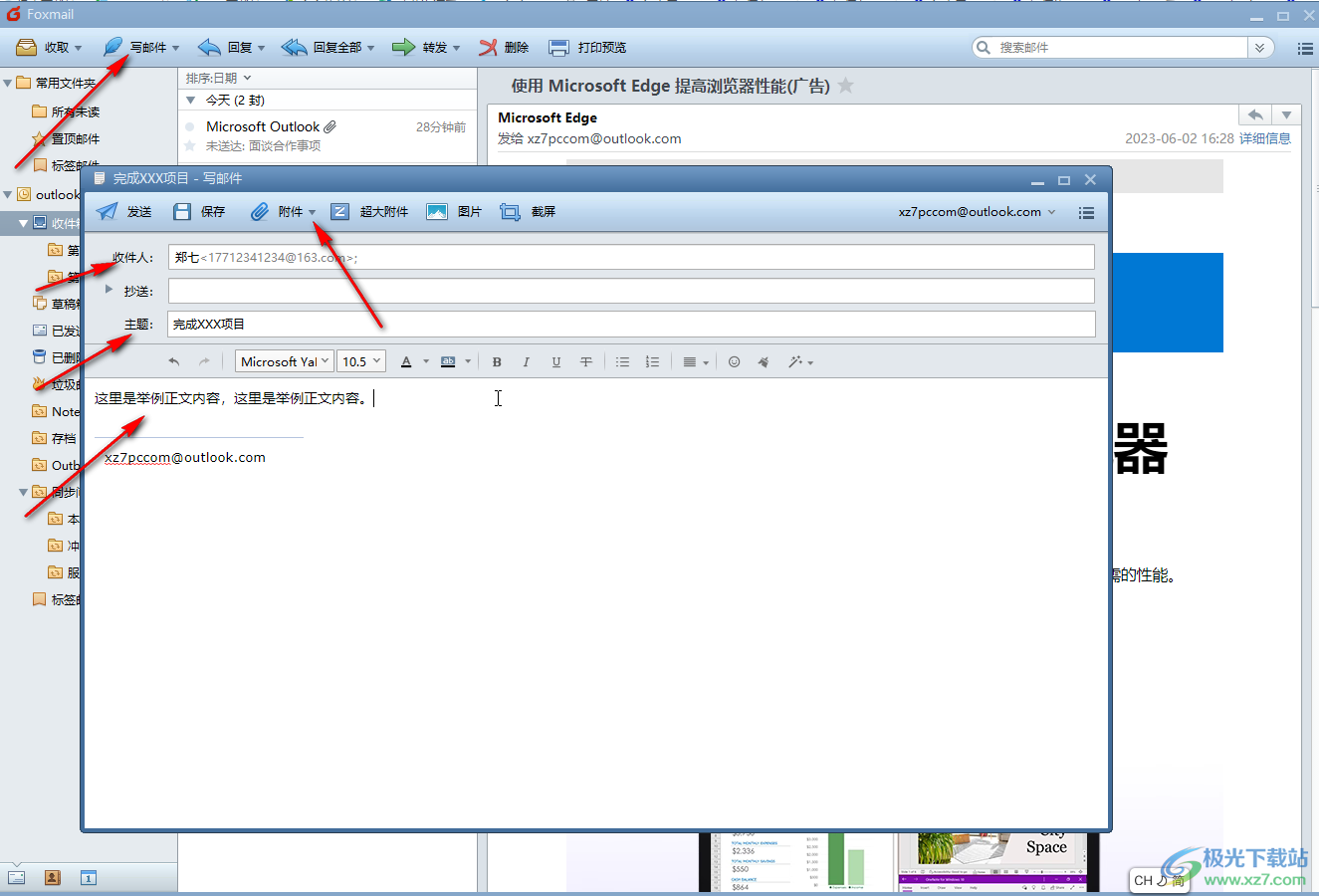Open 详细信息 details link in preview
1319x896 pixels.
1265,139
